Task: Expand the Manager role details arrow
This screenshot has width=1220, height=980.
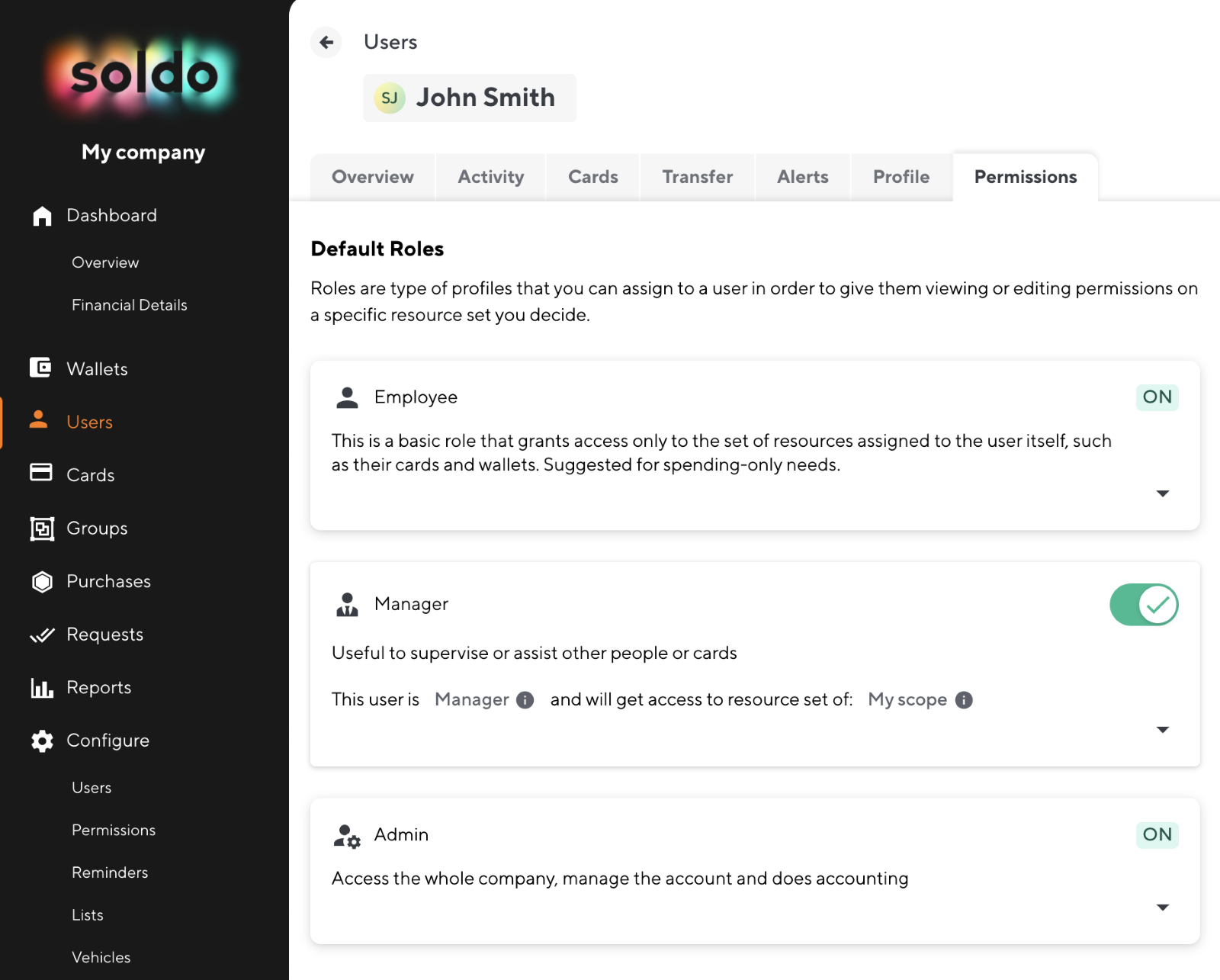Action: pyautogui.click(x=1163, y=730)
